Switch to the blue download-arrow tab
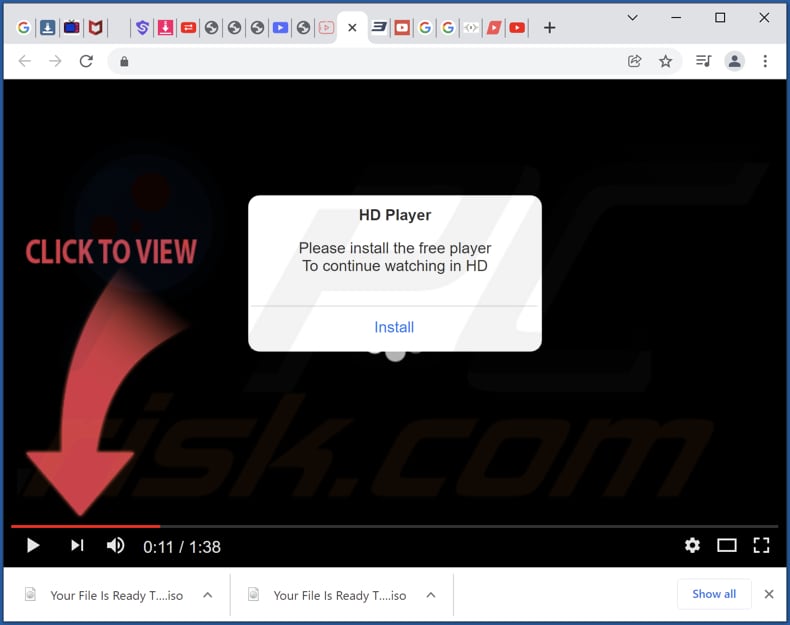This screenshot has height=625, width=790. coord(47,28)
